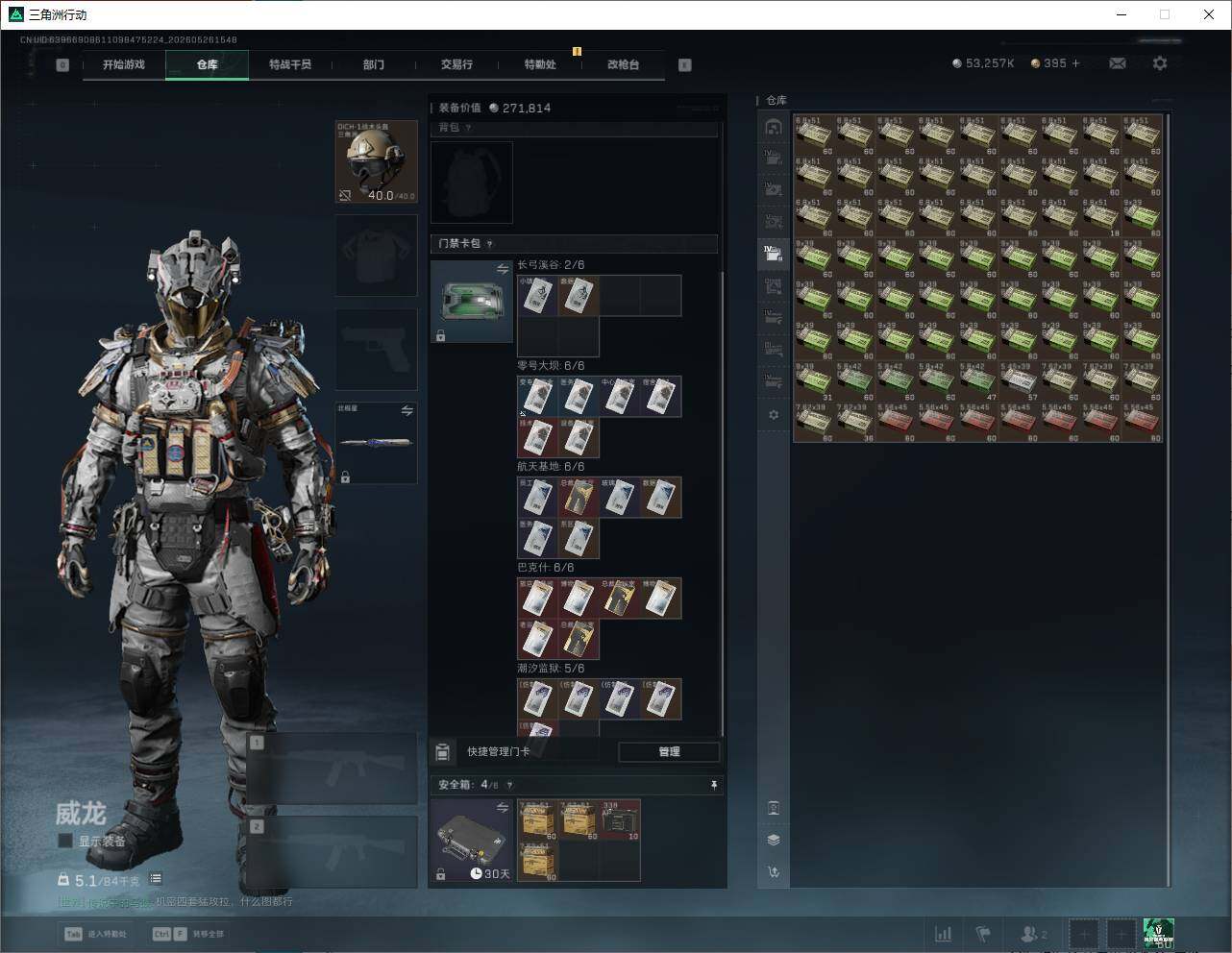Viewport: 1232px width, 953px height.
Task: Click the stash panel vertical scrollbar
Action: pyautogui.click(x=1169, y=500)
